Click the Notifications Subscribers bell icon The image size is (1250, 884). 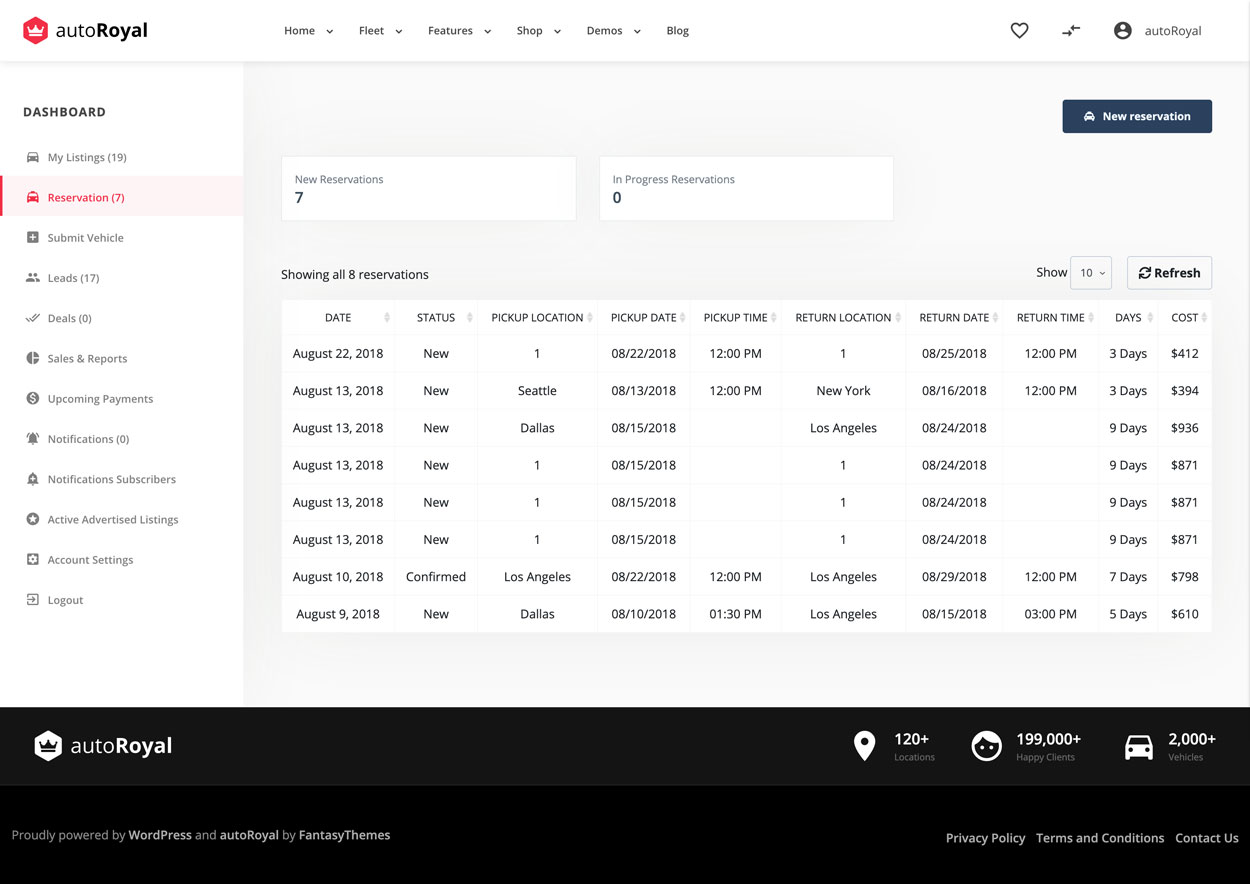pyautogui.click(x=33, y=479)
